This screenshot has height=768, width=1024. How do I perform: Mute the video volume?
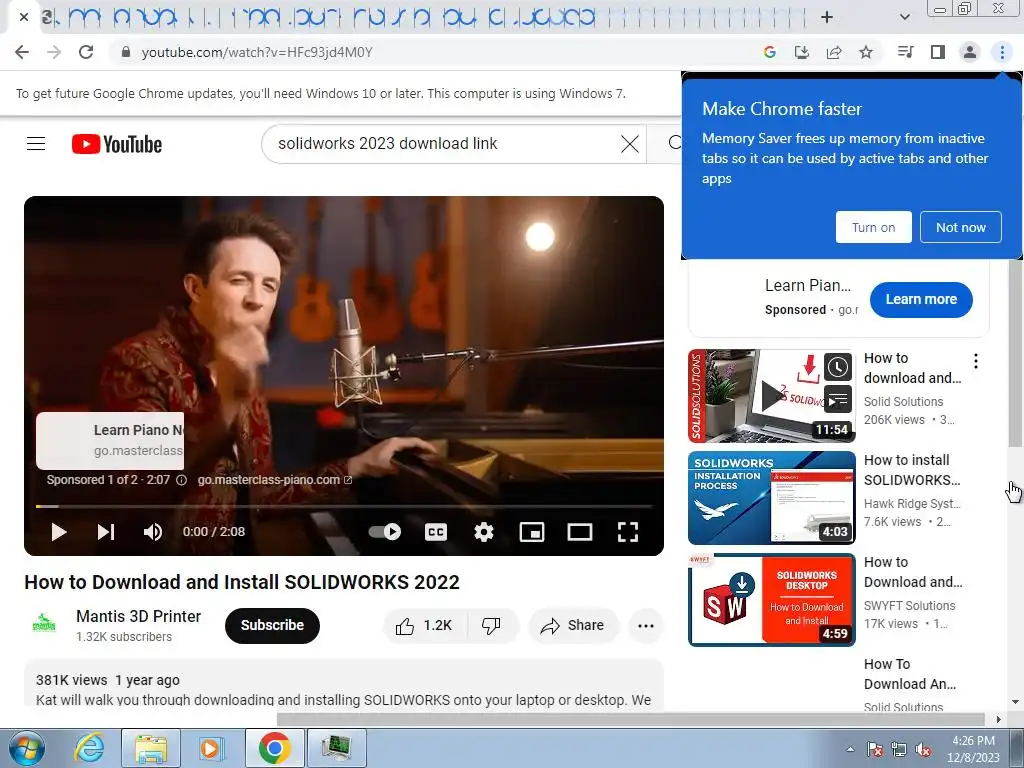[153, 532]
